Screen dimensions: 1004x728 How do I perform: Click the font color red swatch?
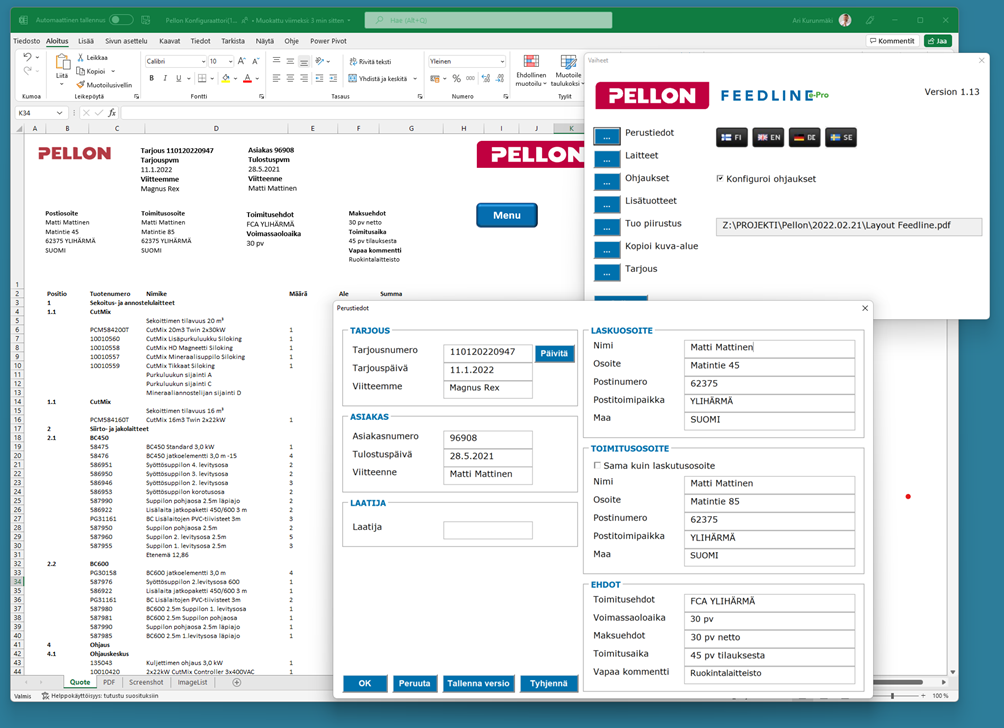(247, 79)
